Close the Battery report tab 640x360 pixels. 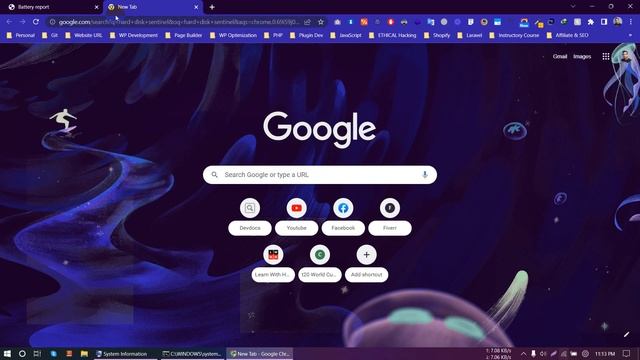tap(97, 7)
